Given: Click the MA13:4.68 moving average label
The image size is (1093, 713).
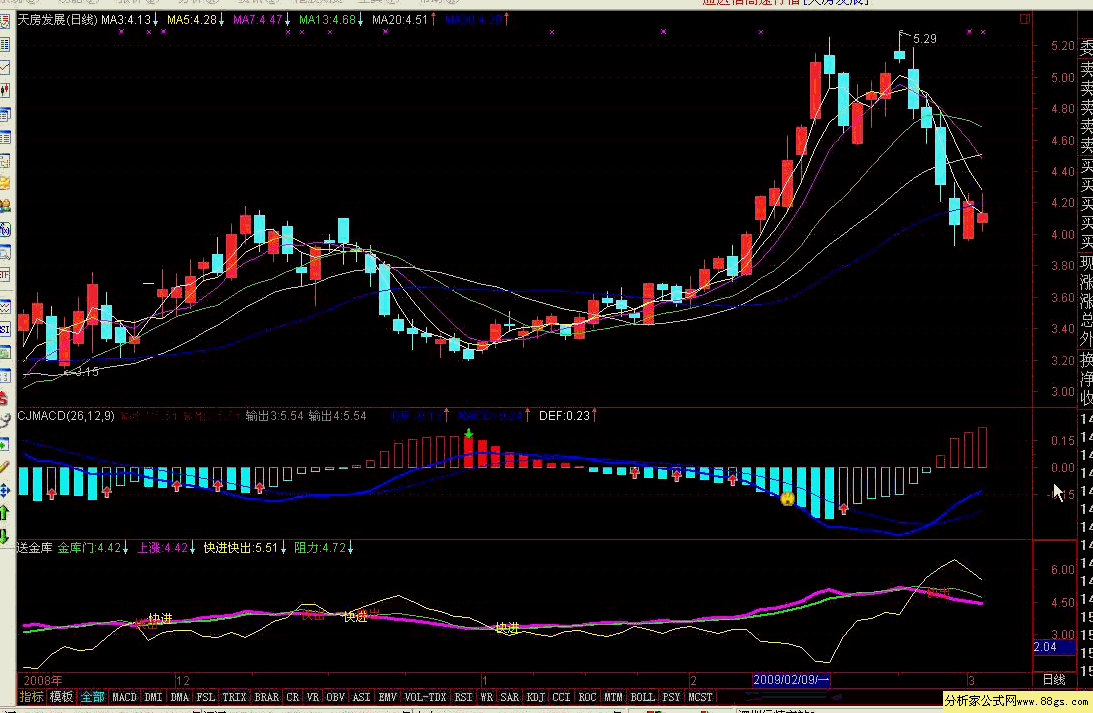Looking at the screenshot, I should pyautogui.click(x=327, y=20).
